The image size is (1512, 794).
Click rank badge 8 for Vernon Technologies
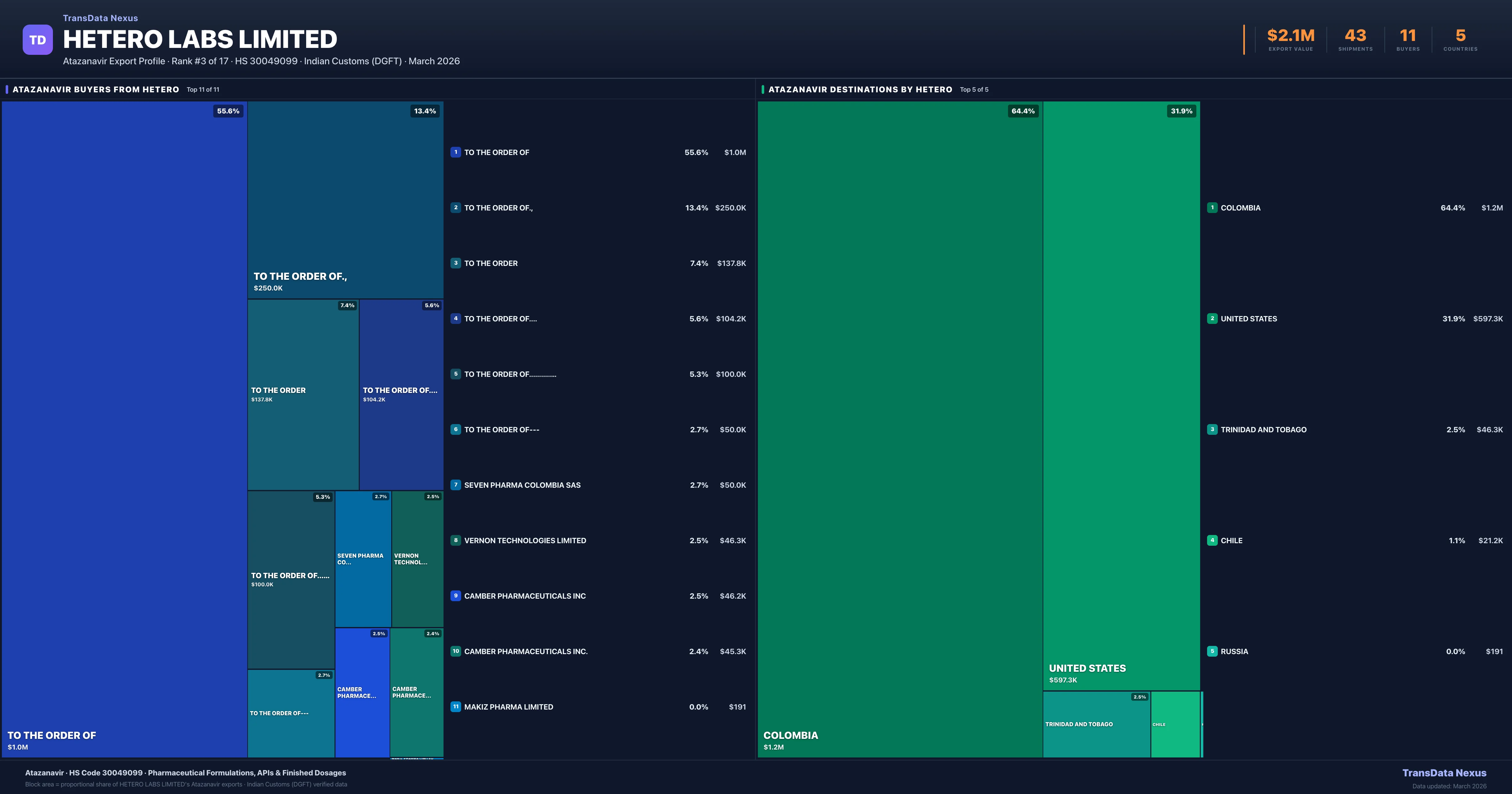[x=455, y=540]
